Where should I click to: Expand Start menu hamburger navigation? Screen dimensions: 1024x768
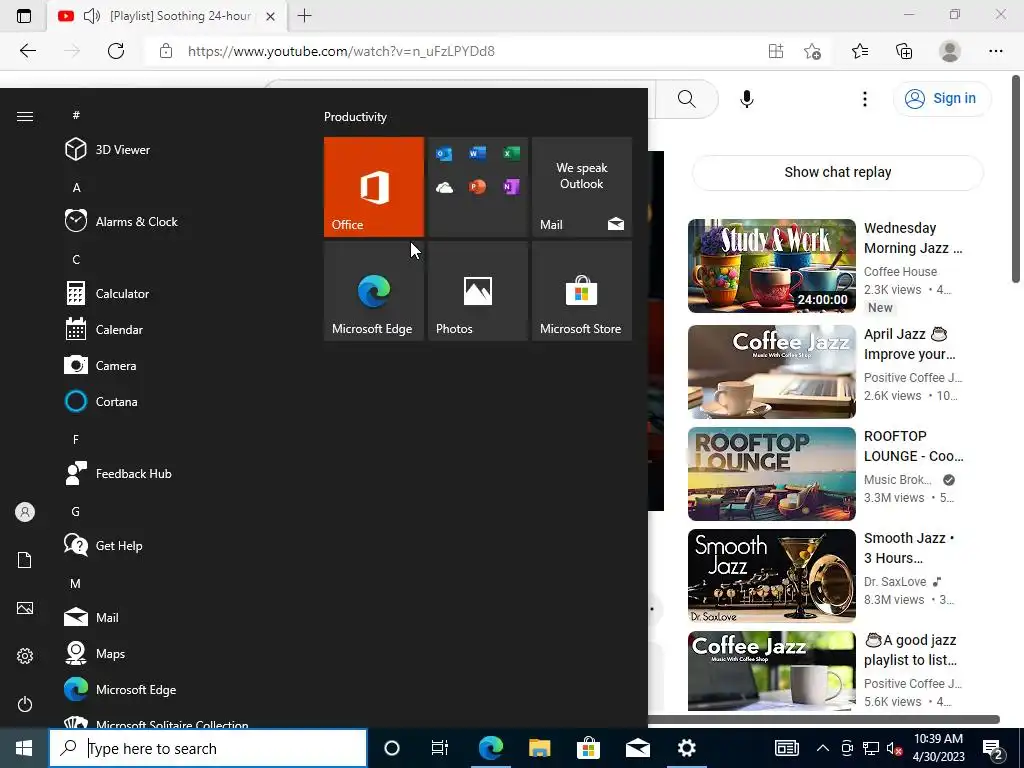pyautogui.click(x=25, y=116)
